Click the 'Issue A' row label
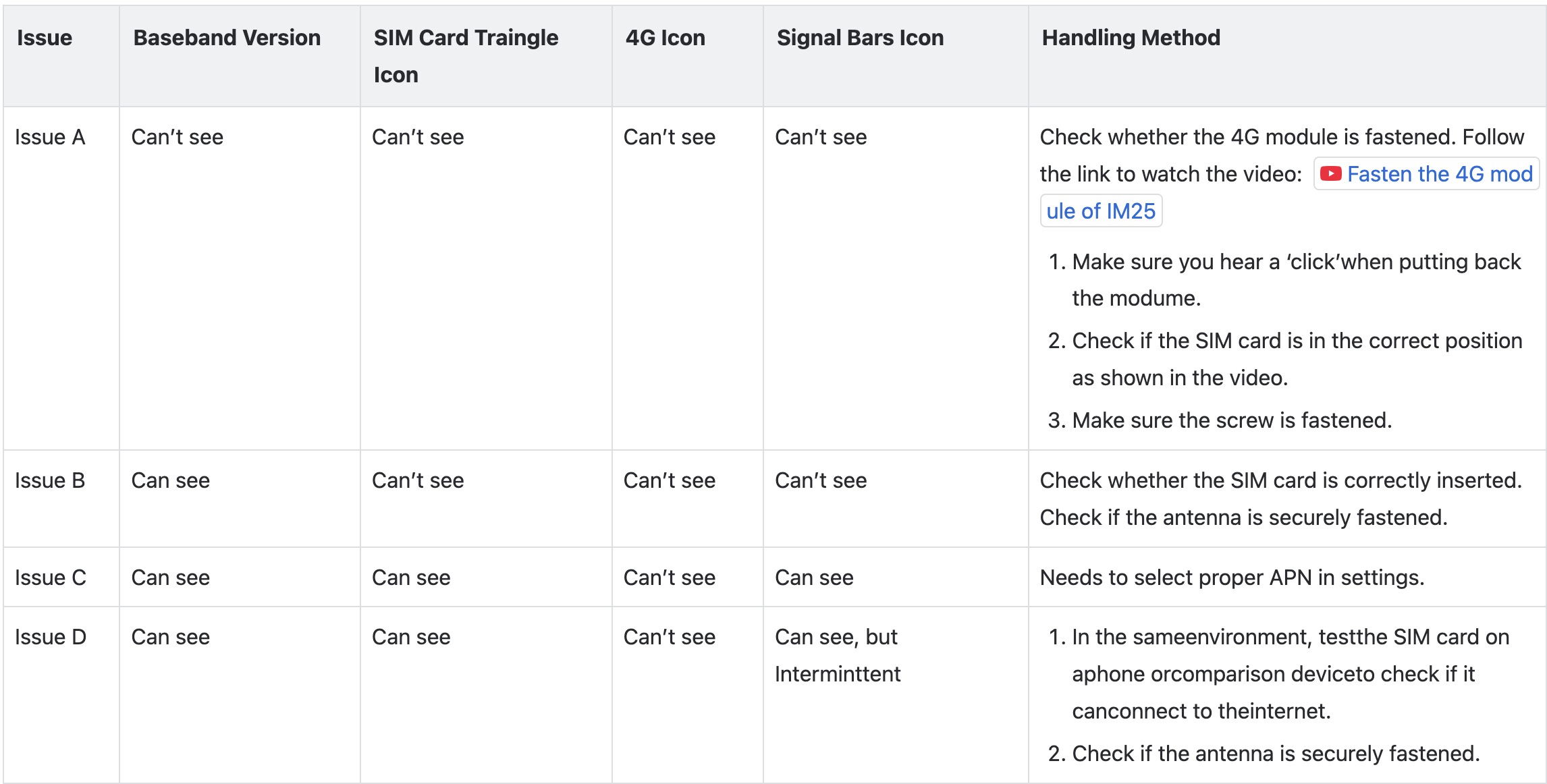This screenshot has height=784, width=1547. (50, 137)
